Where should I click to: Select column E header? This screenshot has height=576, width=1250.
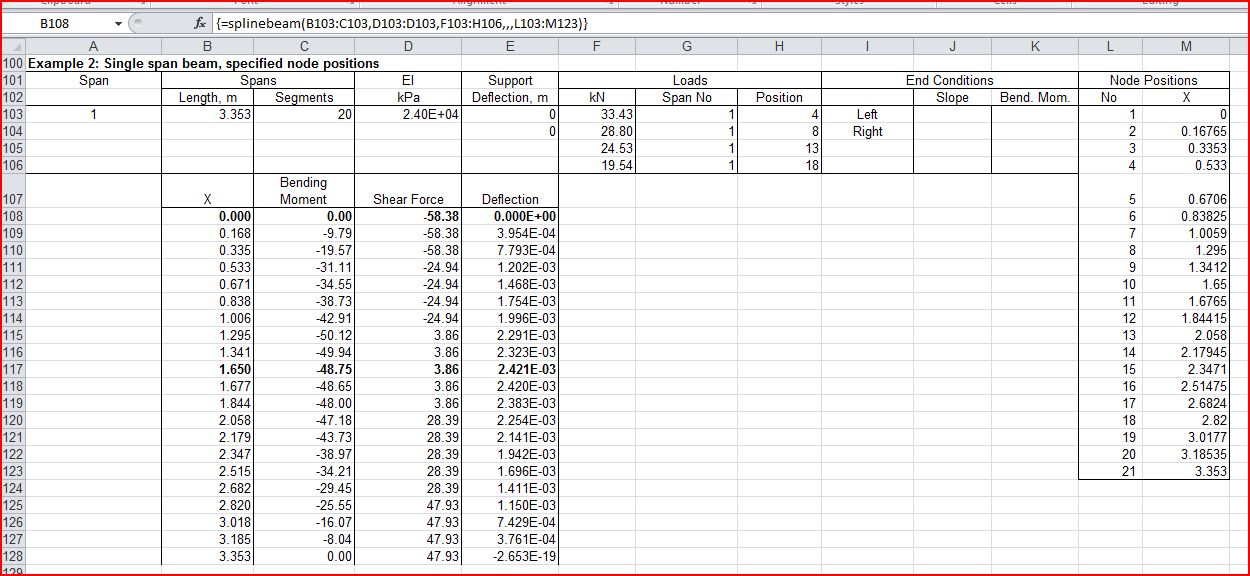click(510, 46)
